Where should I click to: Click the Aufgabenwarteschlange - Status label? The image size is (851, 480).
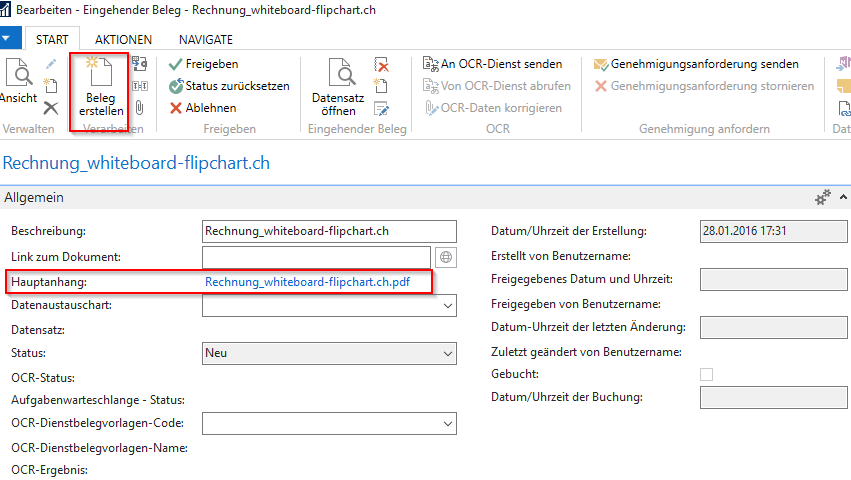click(x=98, y=400)
